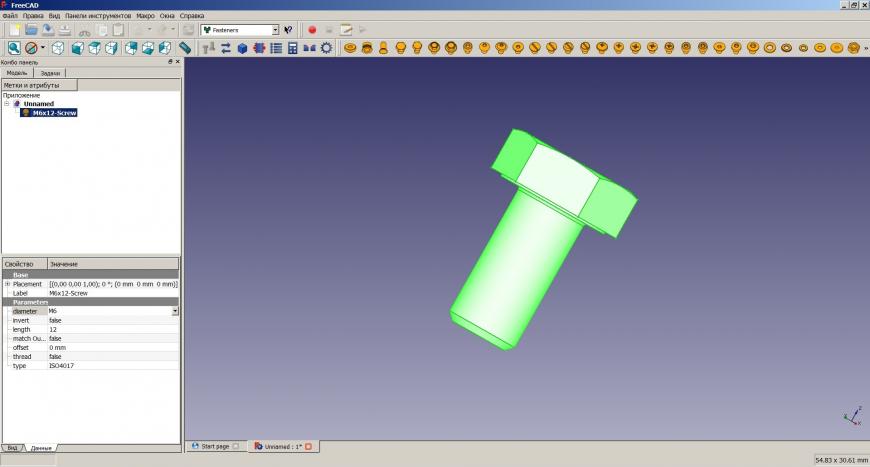Click the red-blue Match screw diameter icon

pos(259,48)
